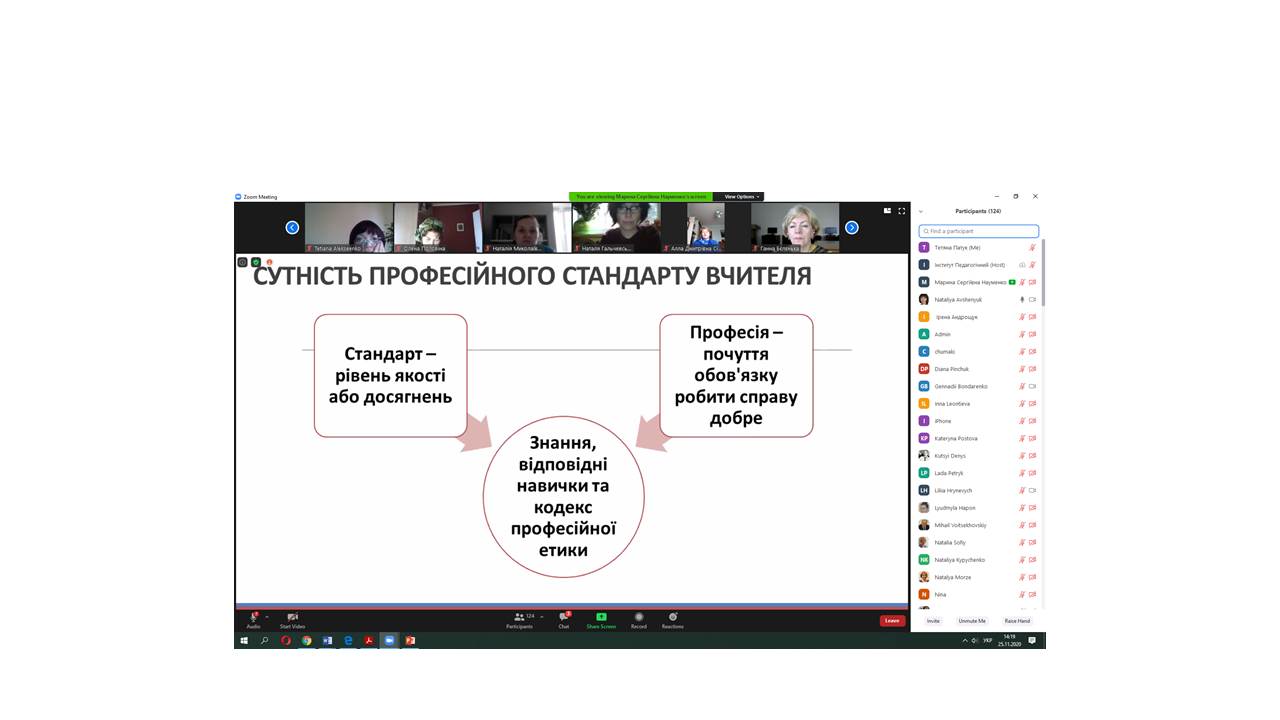
Task: Click the Participants icon in the toolbar
Action: click(x=519, y=618)
